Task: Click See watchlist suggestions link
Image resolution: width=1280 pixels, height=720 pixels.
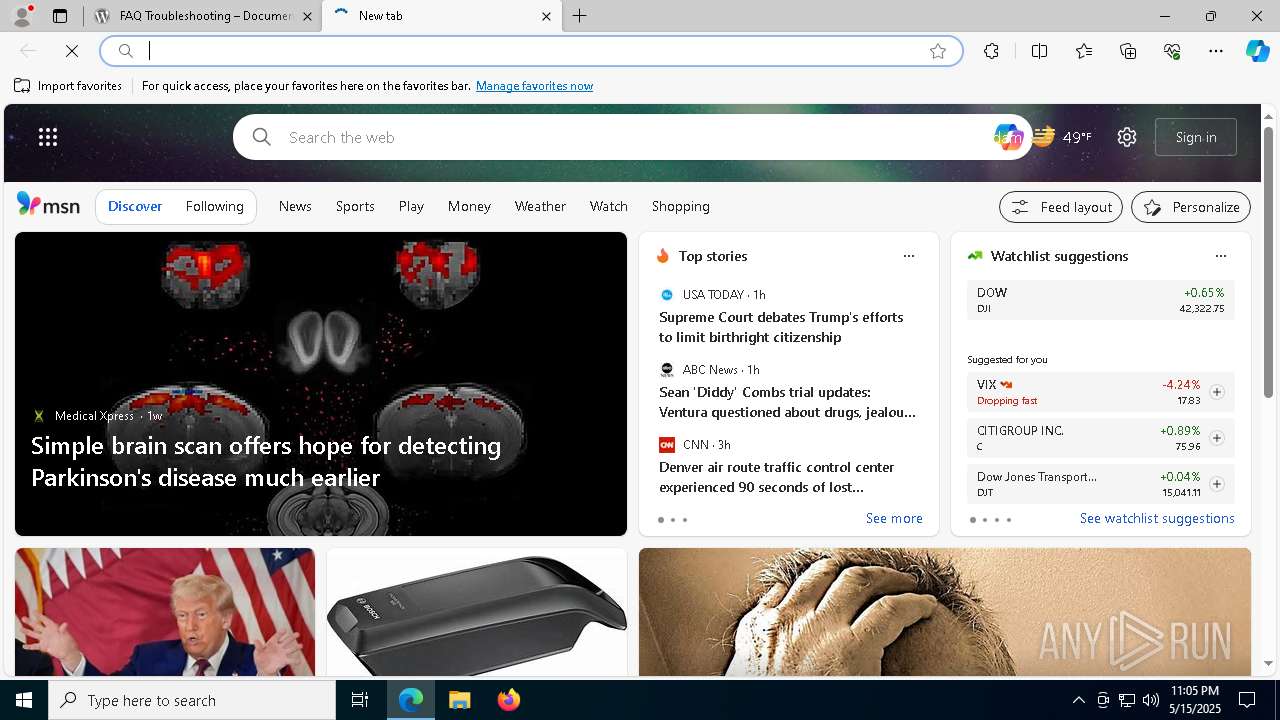Action: click(x=1157, y=518)
